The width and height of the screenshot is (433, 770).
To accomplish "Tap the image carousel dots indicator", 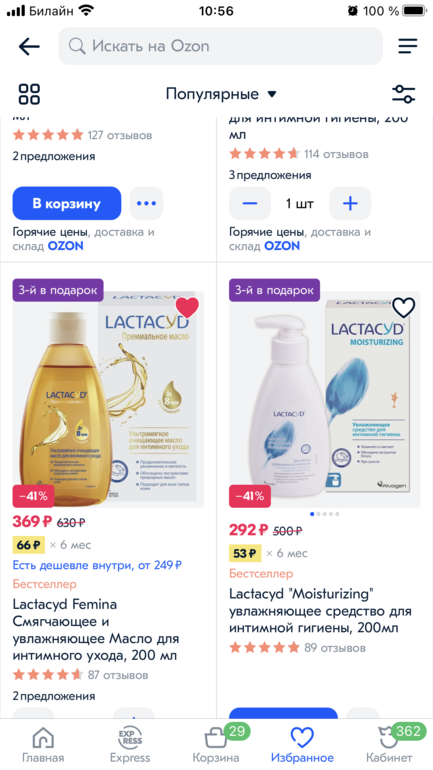I will pyautogui.click(x=325, y=514).
